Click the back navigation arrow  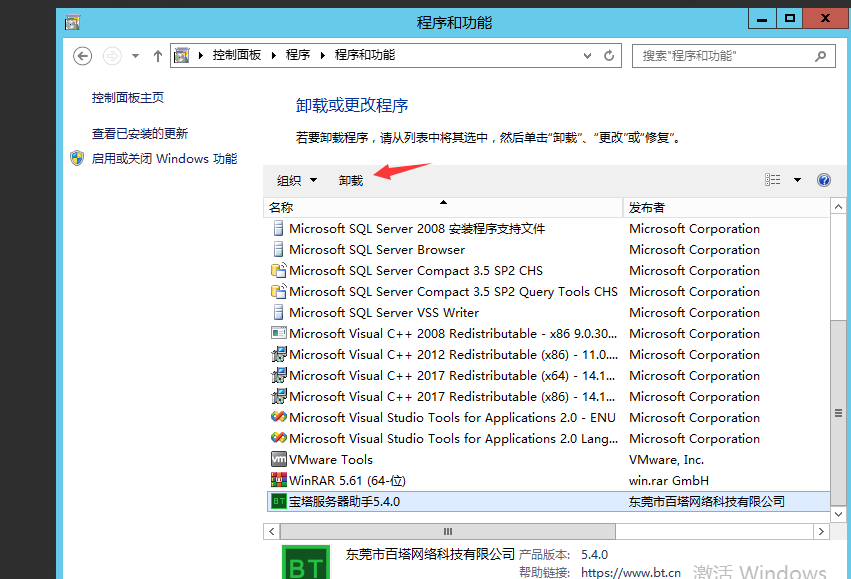click(82, 56)
